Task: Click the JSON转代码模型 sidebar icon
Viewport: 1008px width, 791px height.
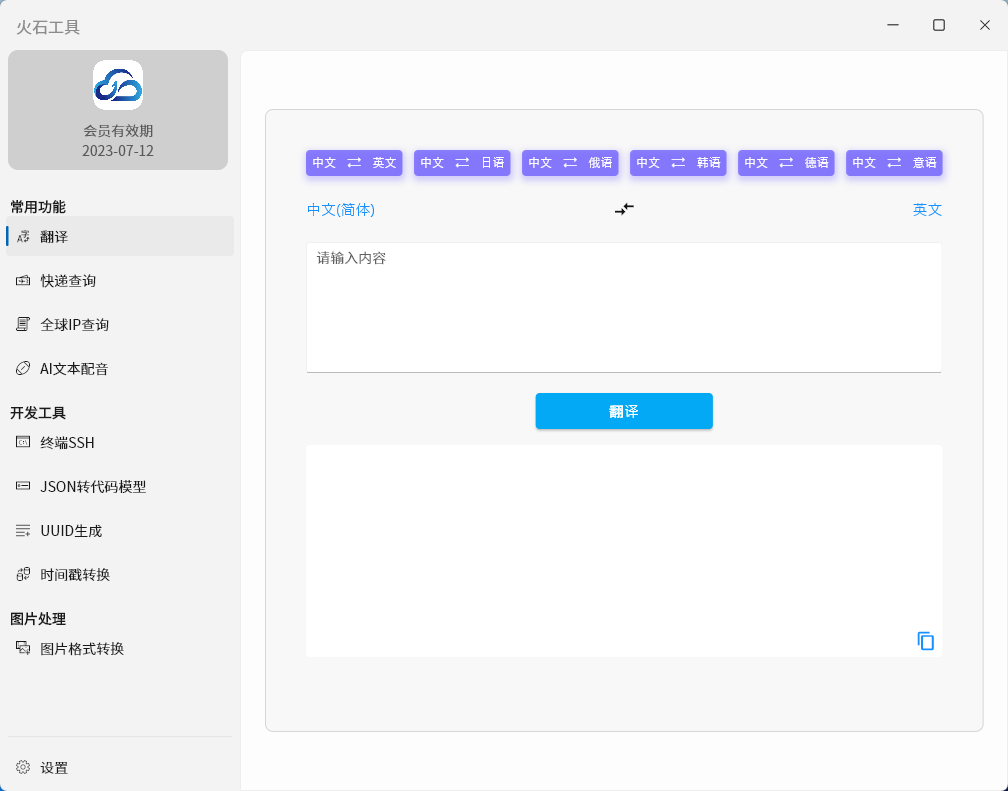Action: (23, 486)
